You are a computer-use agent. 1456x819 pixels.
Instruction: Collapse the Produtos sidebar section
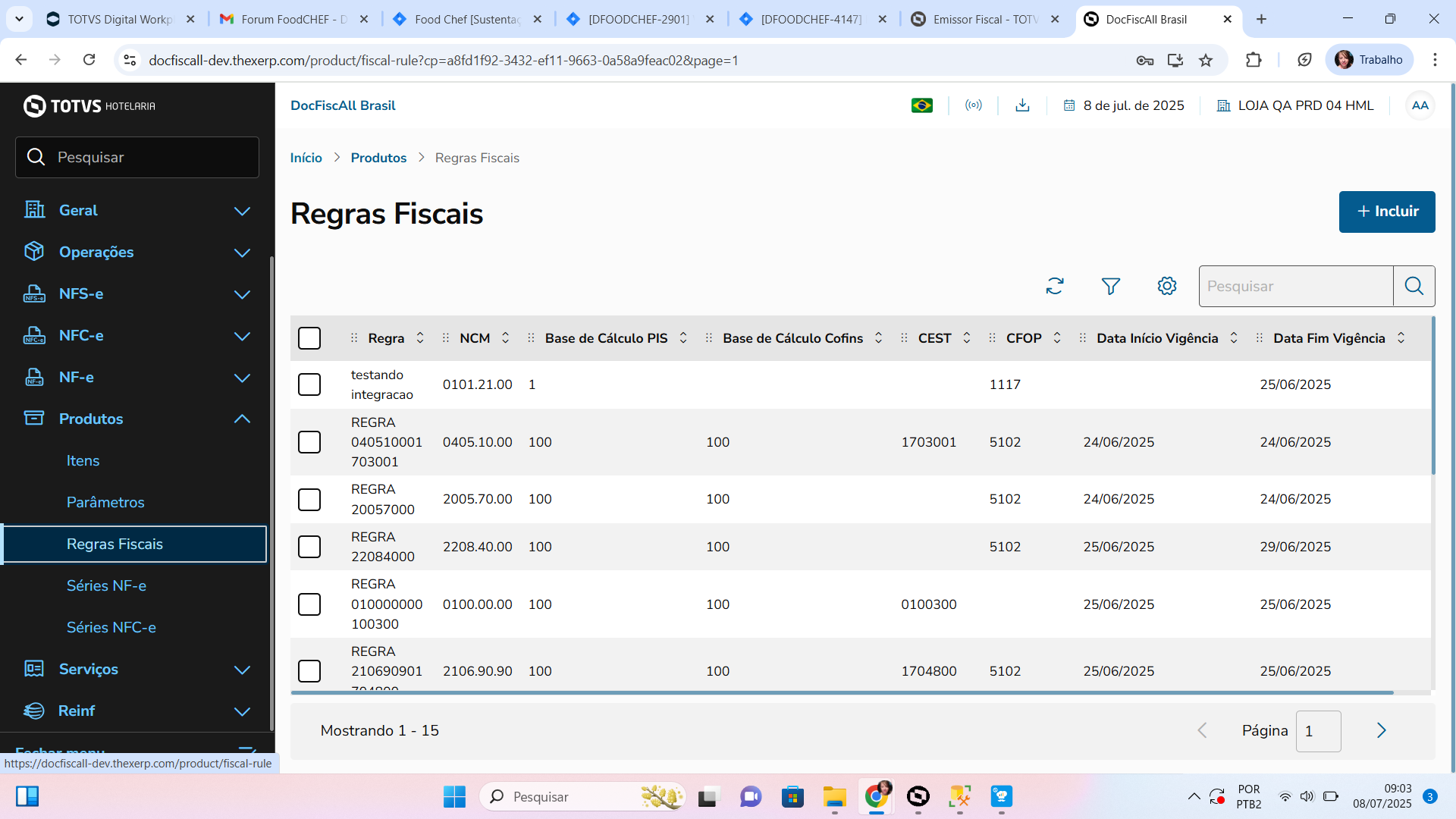point(242,419)
